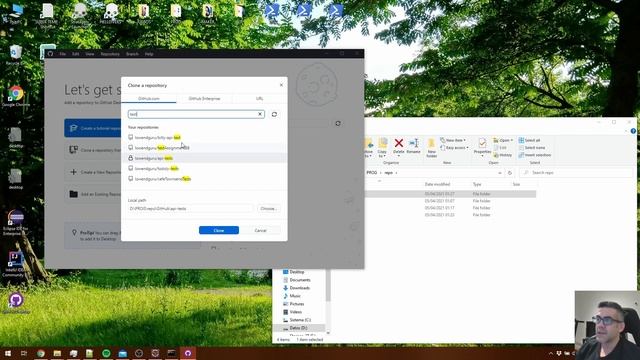Open Explorer help via blue question icon
The height and width of the screenshot is (360, 640).
click(633, 131)
